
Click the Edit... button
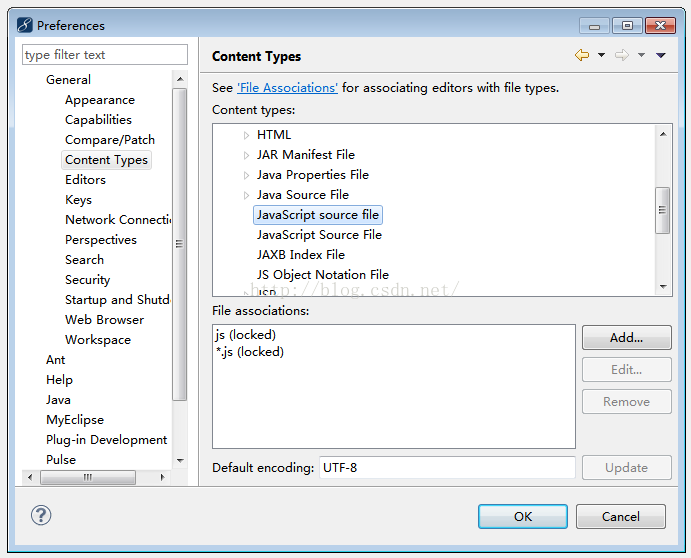pos(627,369)
